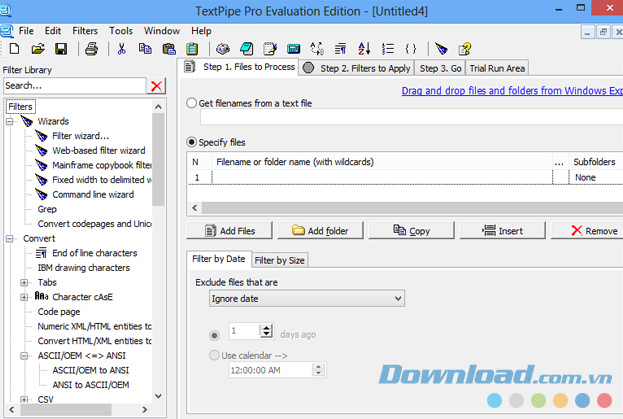Screen dimensions: 623x419
Task: Click the sort A to Z icon
Action: click(x=364, y=49)
